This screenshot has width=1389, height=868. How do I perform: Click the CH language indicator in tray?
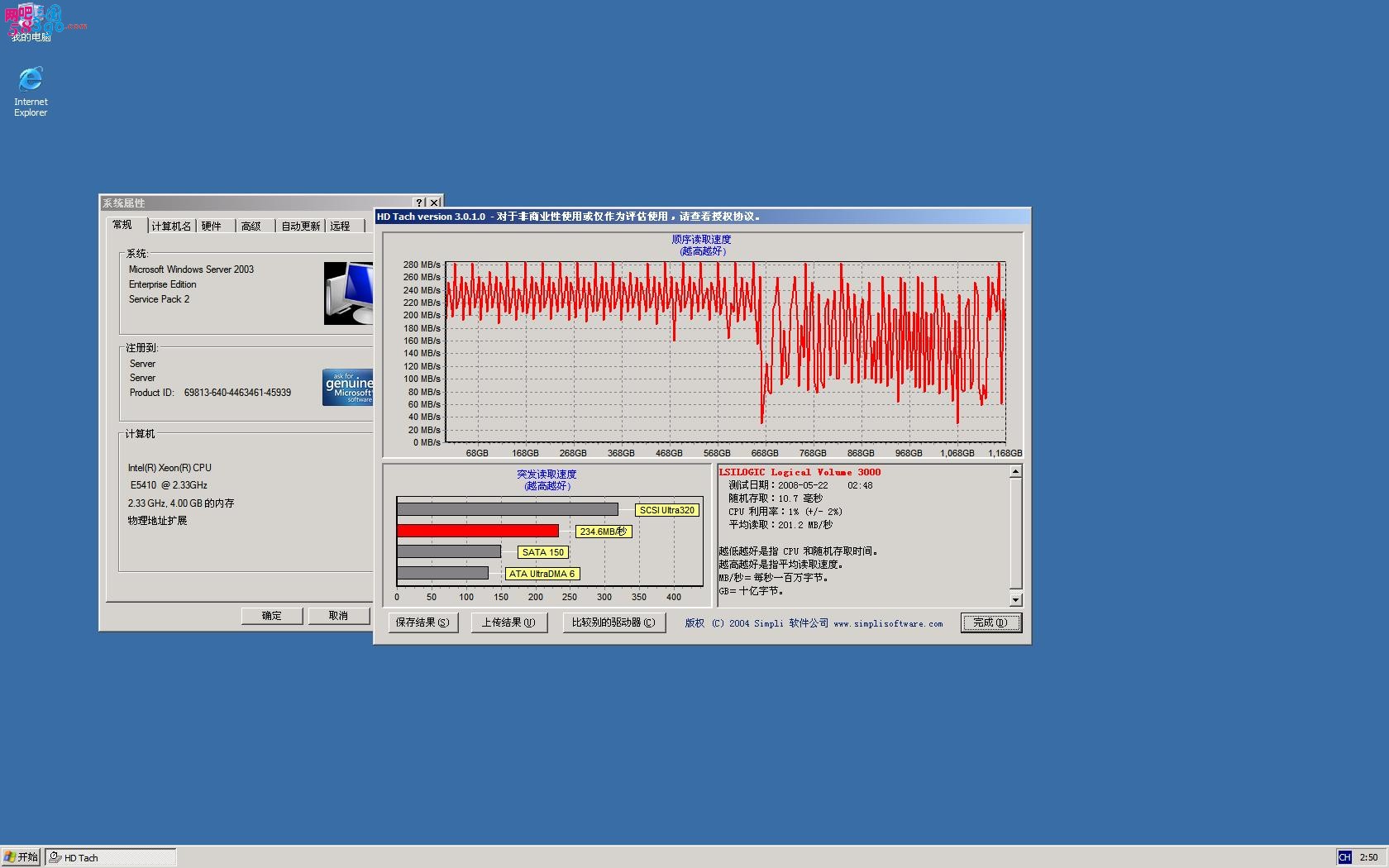coord(1344,857)
